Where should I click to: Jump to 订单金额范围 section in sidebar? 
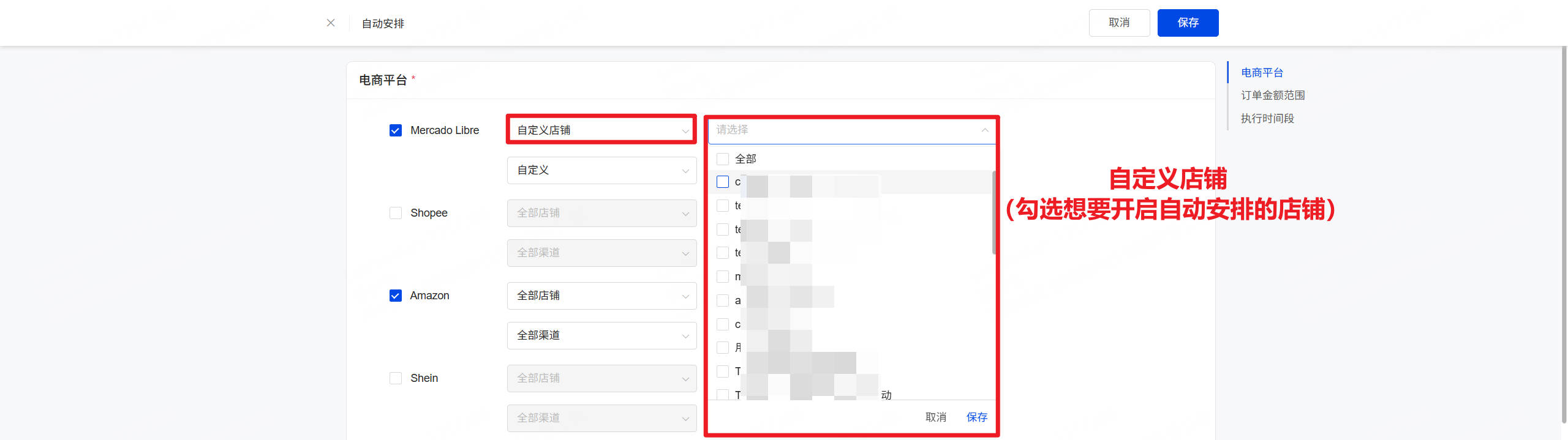tap(1272, 95)
